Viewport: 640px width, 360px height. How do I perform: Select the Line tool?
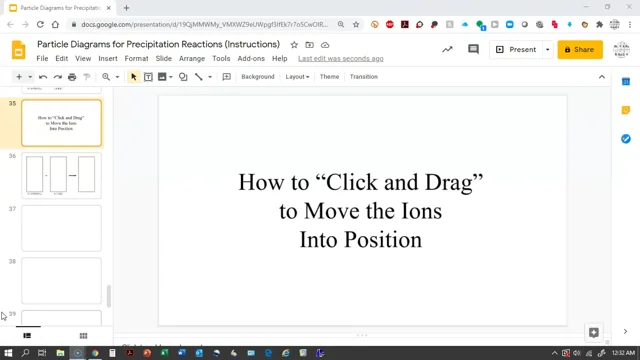(199, 77)
